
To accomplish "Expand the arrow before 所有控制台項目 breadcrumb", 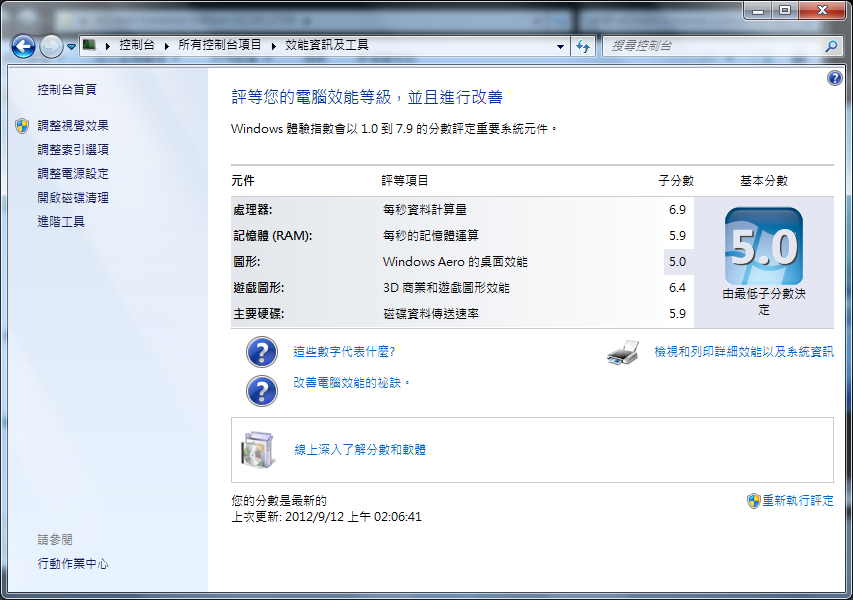I will (x=167, y=46).
